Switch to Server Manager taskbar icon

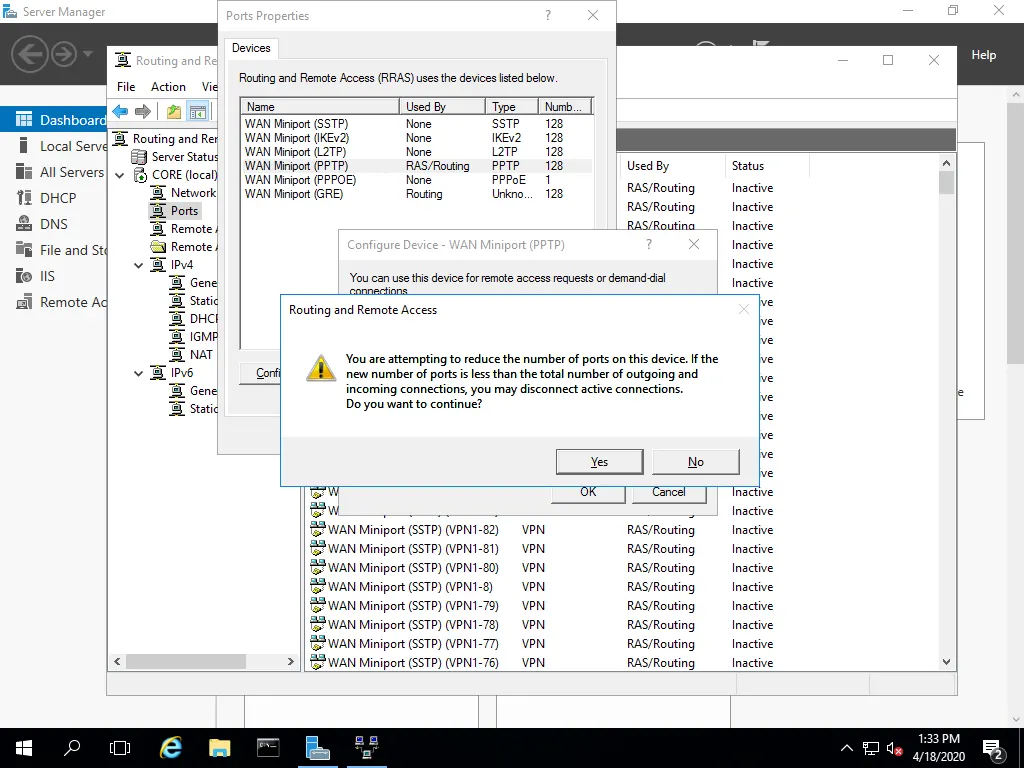click(x=317, y=748)
